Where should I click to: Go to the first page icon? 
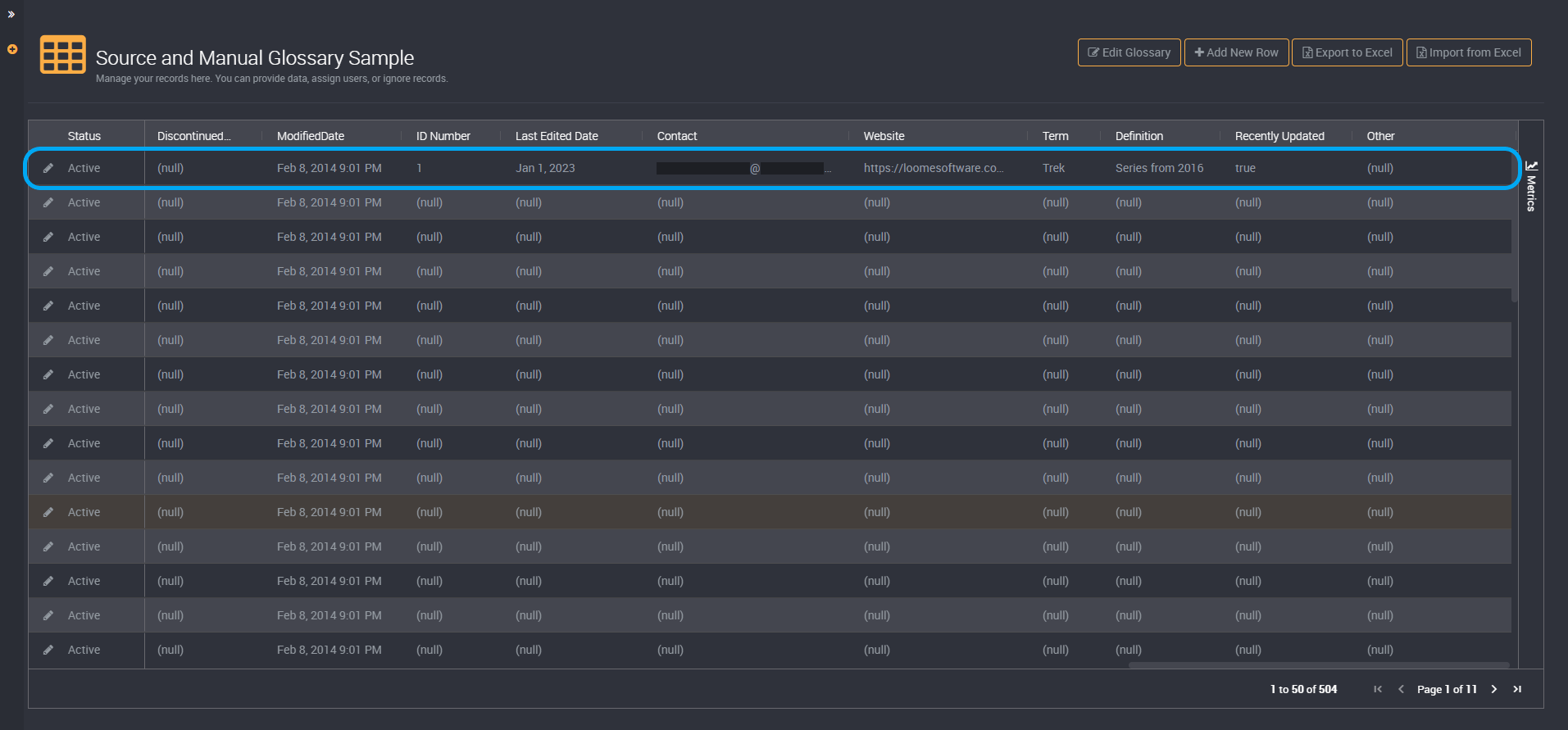1378,689
